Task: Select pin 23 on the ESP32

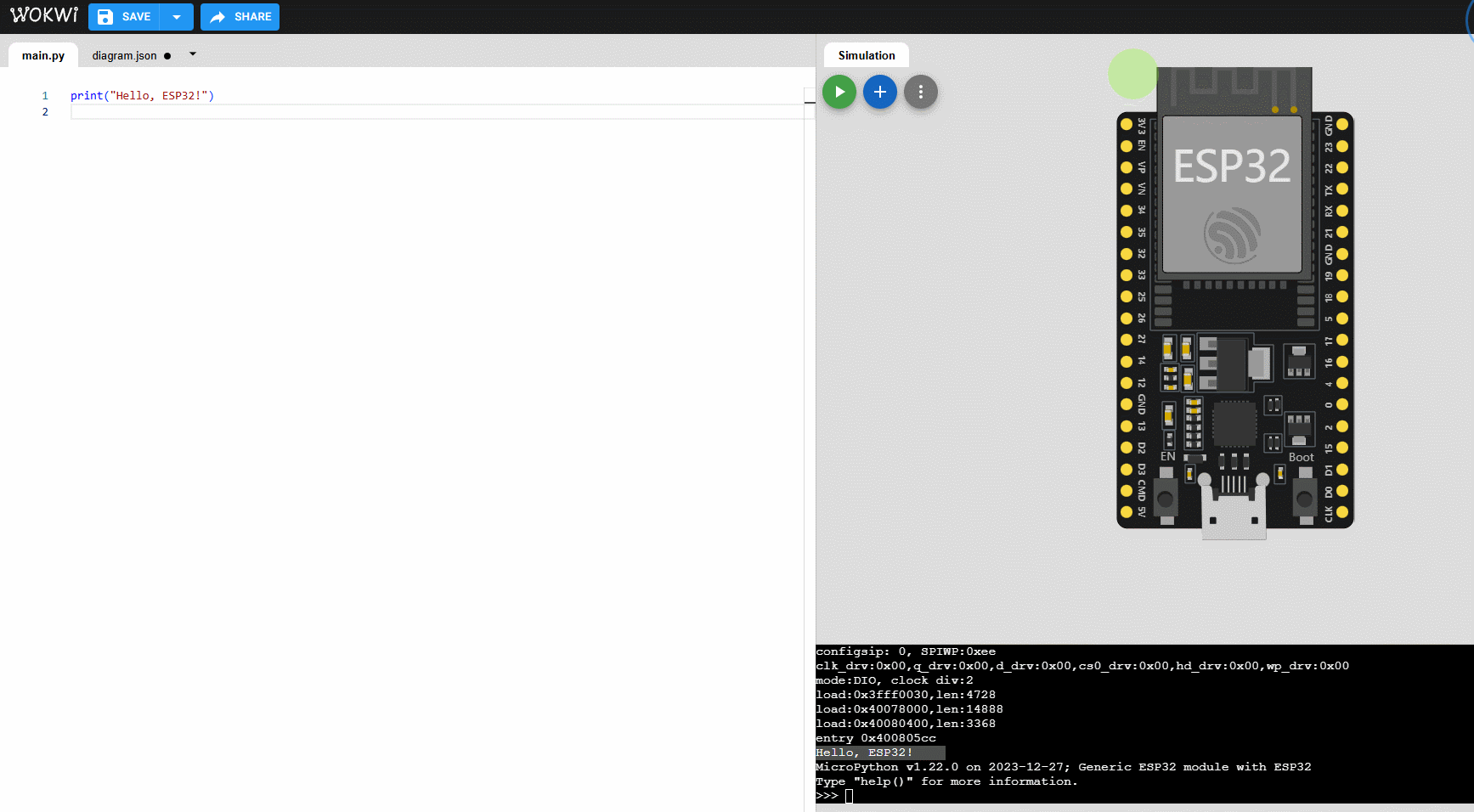Action: point(1342,146)
